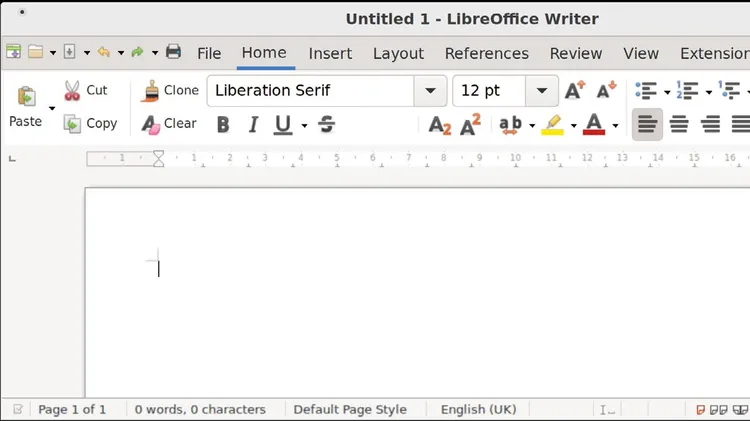Click the Clear formatting button

[169, 123]
